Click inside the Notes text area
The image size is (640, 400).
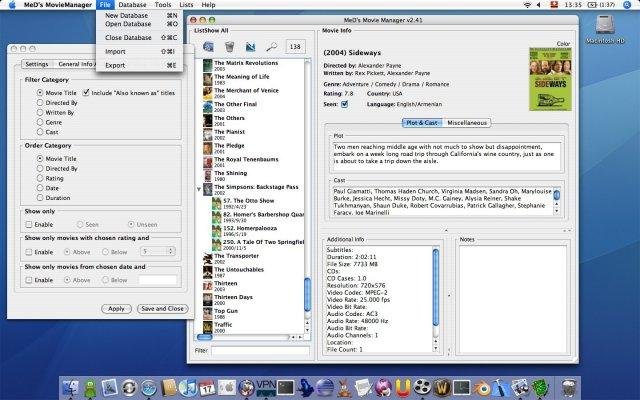513,299
